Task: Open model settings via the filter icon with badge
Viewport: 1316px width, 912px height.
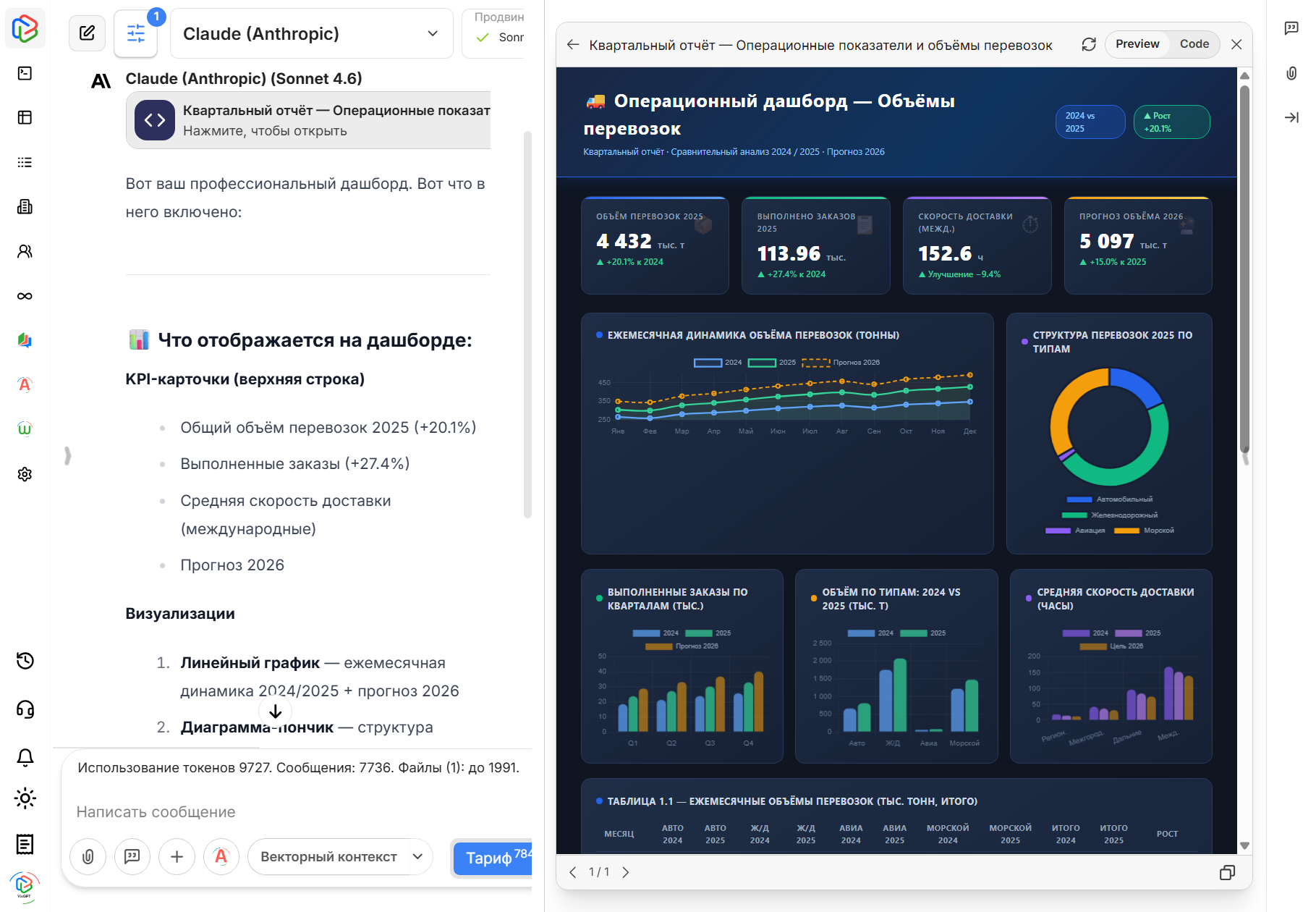Action: 135,33
